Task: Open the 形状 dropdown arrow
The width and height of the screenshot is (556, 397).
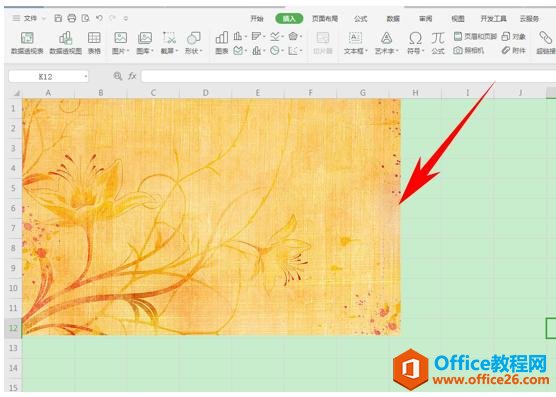Action: pos(201,51)
